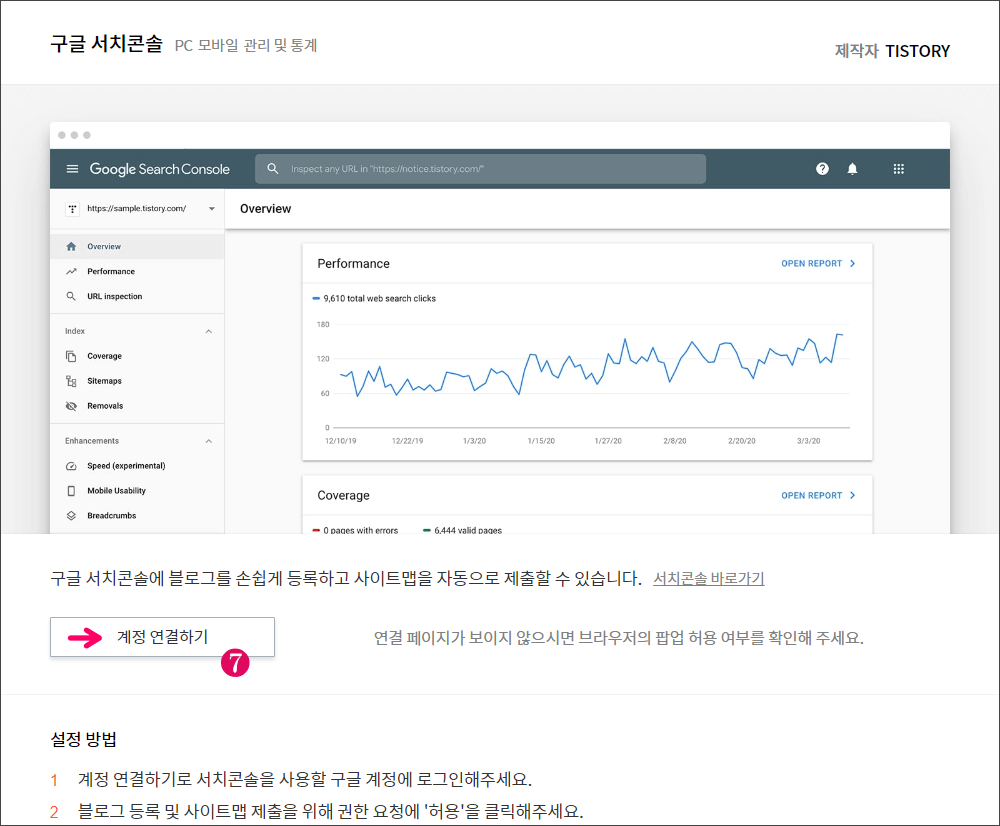Image resolution: width=1000 pixels, height=826 pixels.
Task: Click the Sitemaps tree icon
Action: [x=71, y=381]
